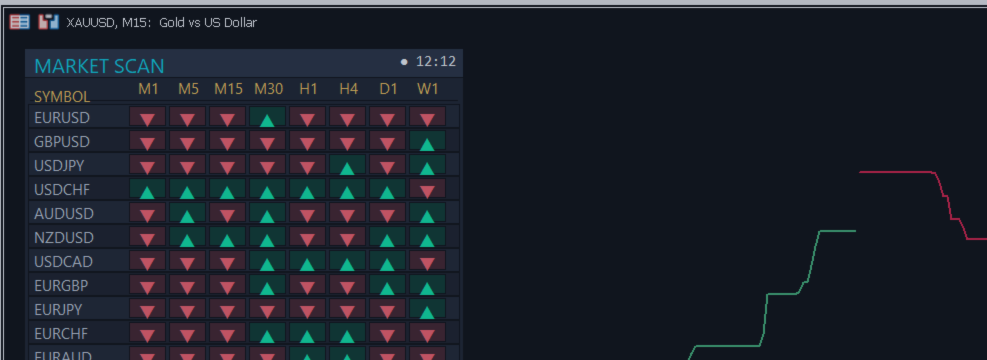Screen dimensions: 987x360
Task: Click AUDUSD M5 up arrow cell
Action: 188,213
